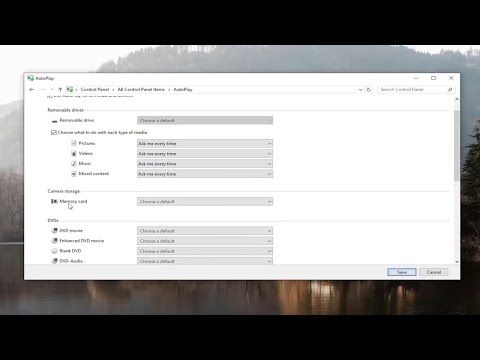Click the Blank DVD disc icon
The height and width of the screenshot is (360, 480).
tap(54, 251)
